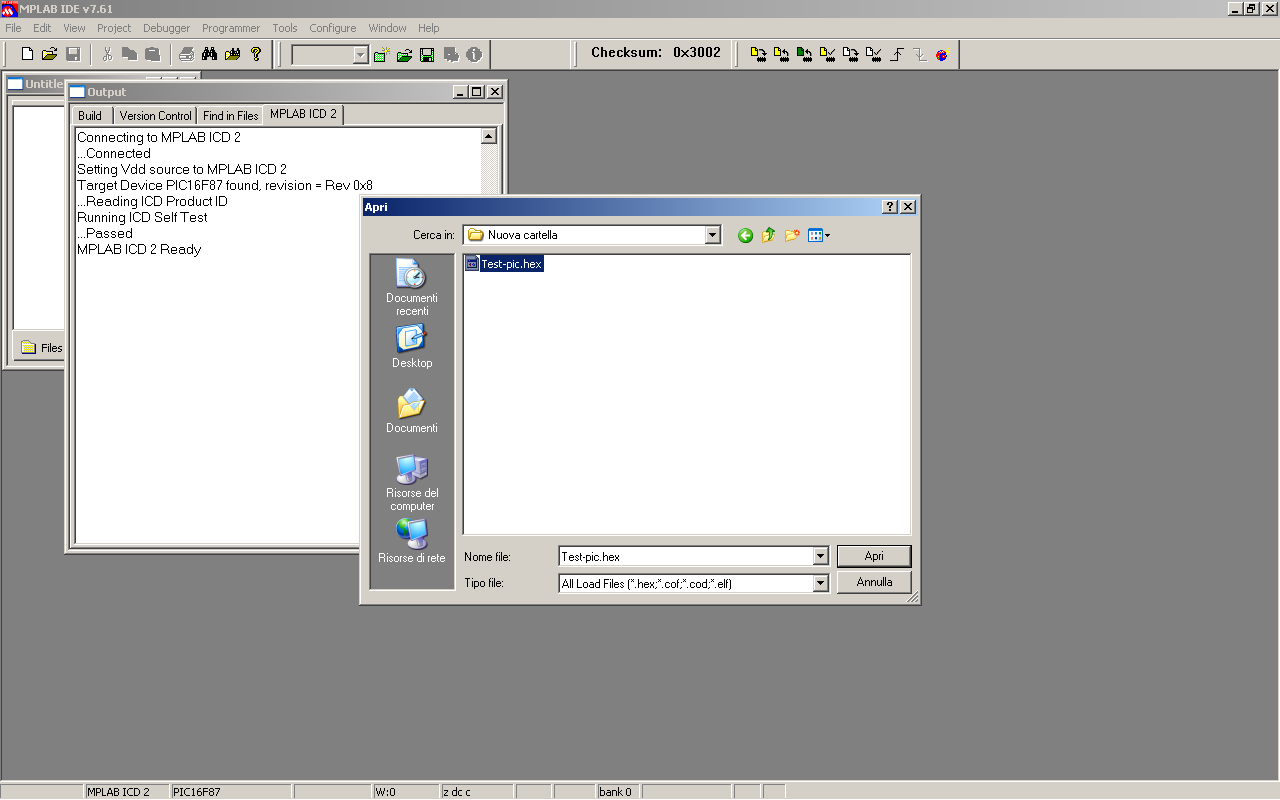Click the Release from Reset icon

pyautogui.click(x=897, y=55)
